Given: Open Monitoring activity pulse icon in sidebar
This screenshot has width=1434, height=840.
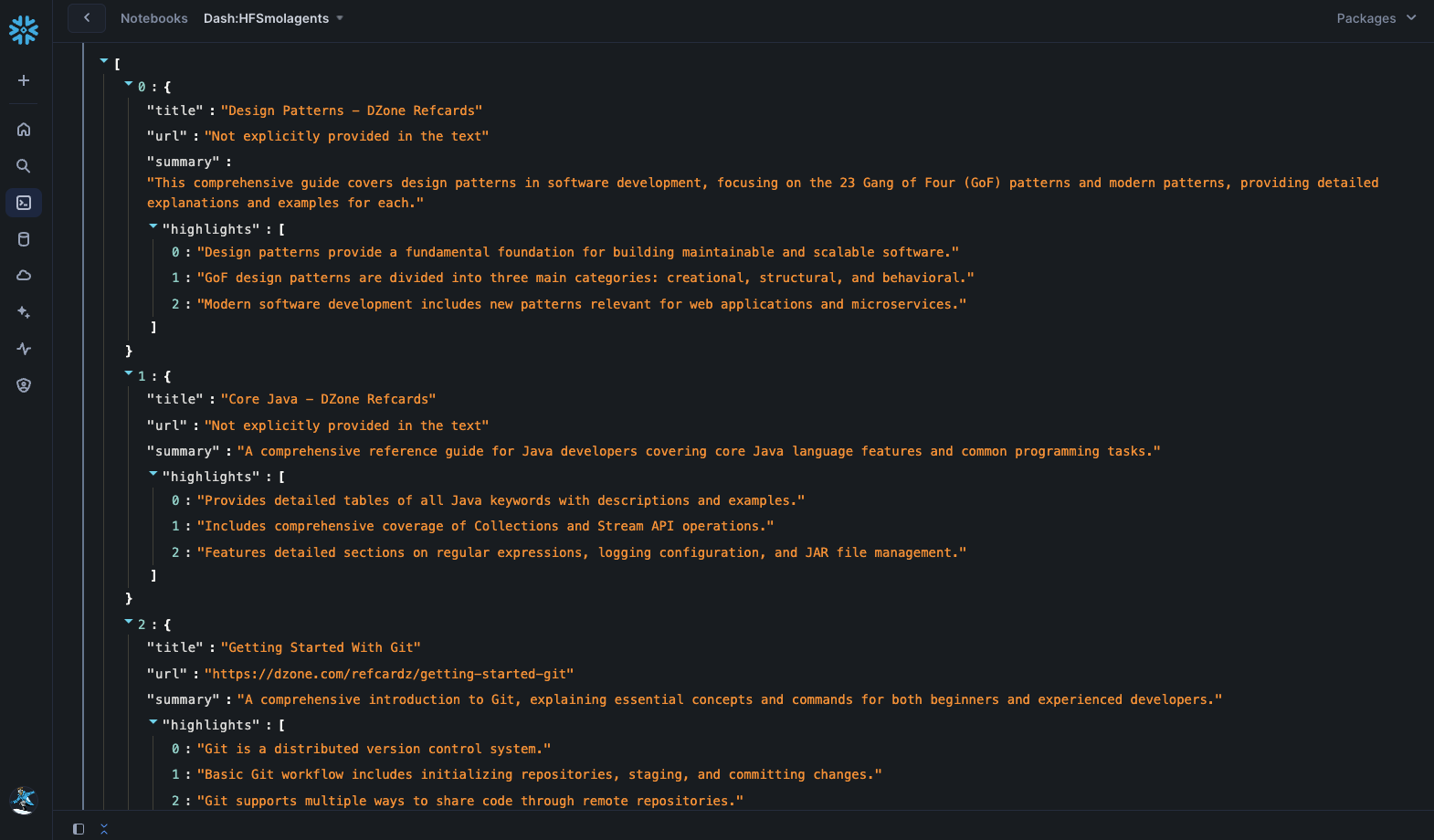Looking at the screenshot, I should coord(24,349).
